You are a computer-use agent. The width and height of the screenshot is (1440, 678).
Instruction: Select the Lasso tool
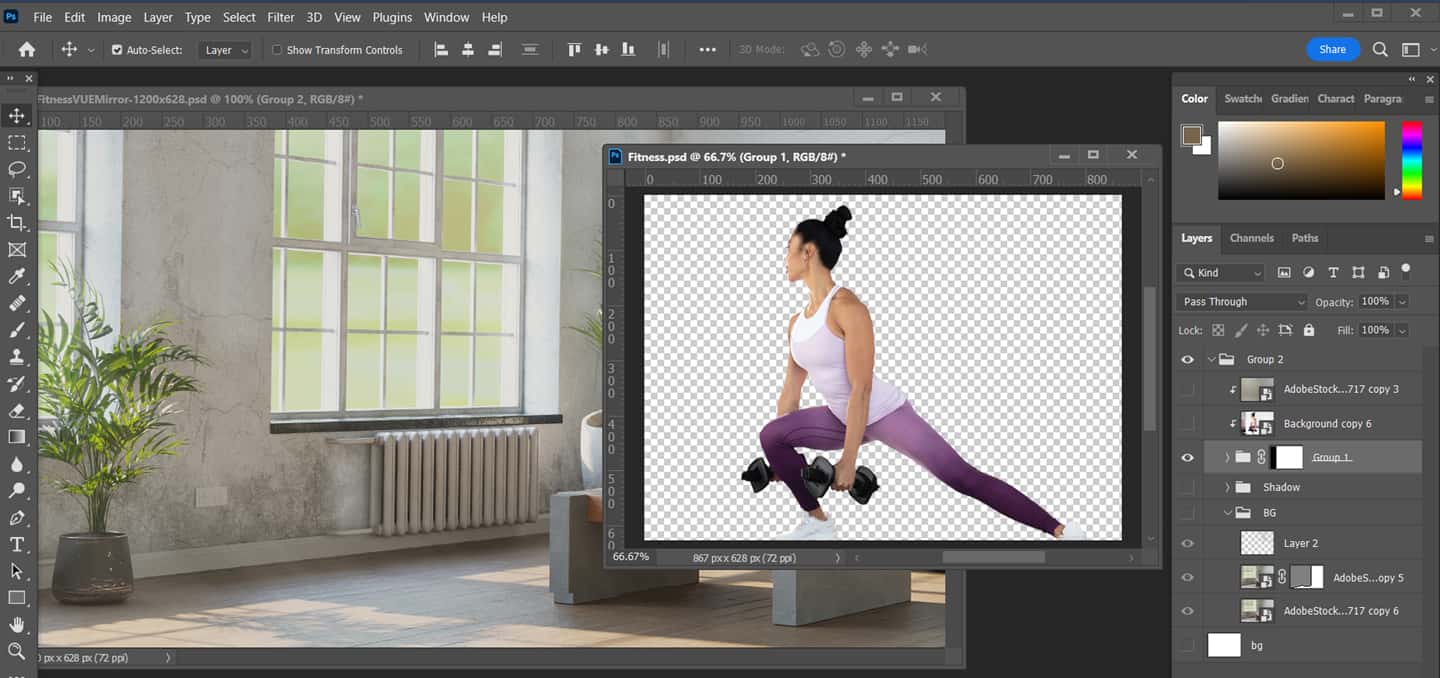(x=17, y=169)
